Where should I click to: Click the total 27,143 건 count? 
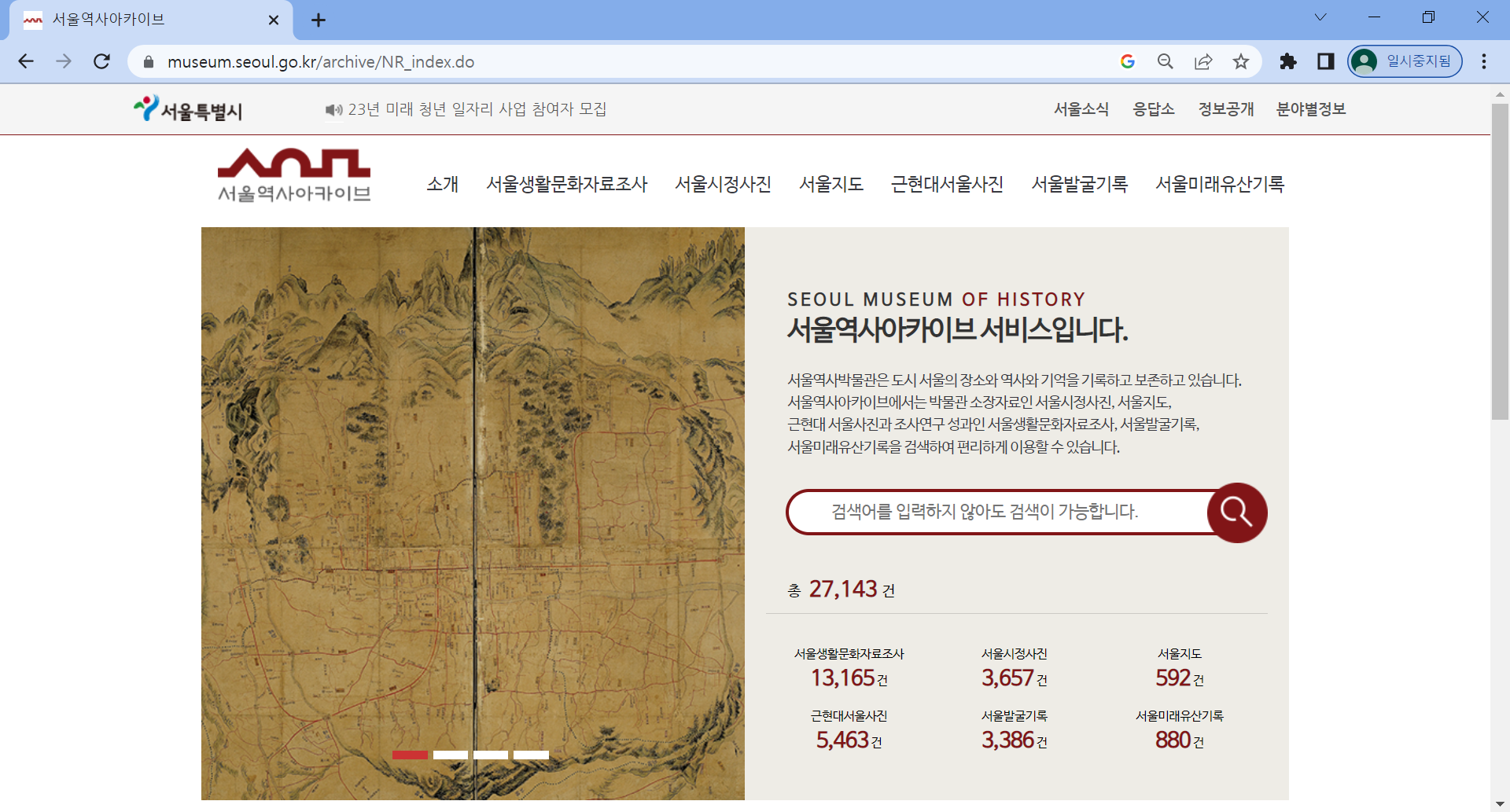[842, 589]
